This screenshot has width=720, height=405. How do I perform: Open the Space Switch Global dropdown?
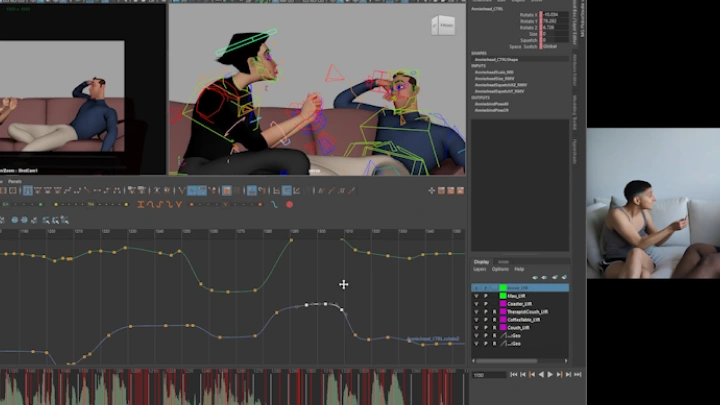555,46
